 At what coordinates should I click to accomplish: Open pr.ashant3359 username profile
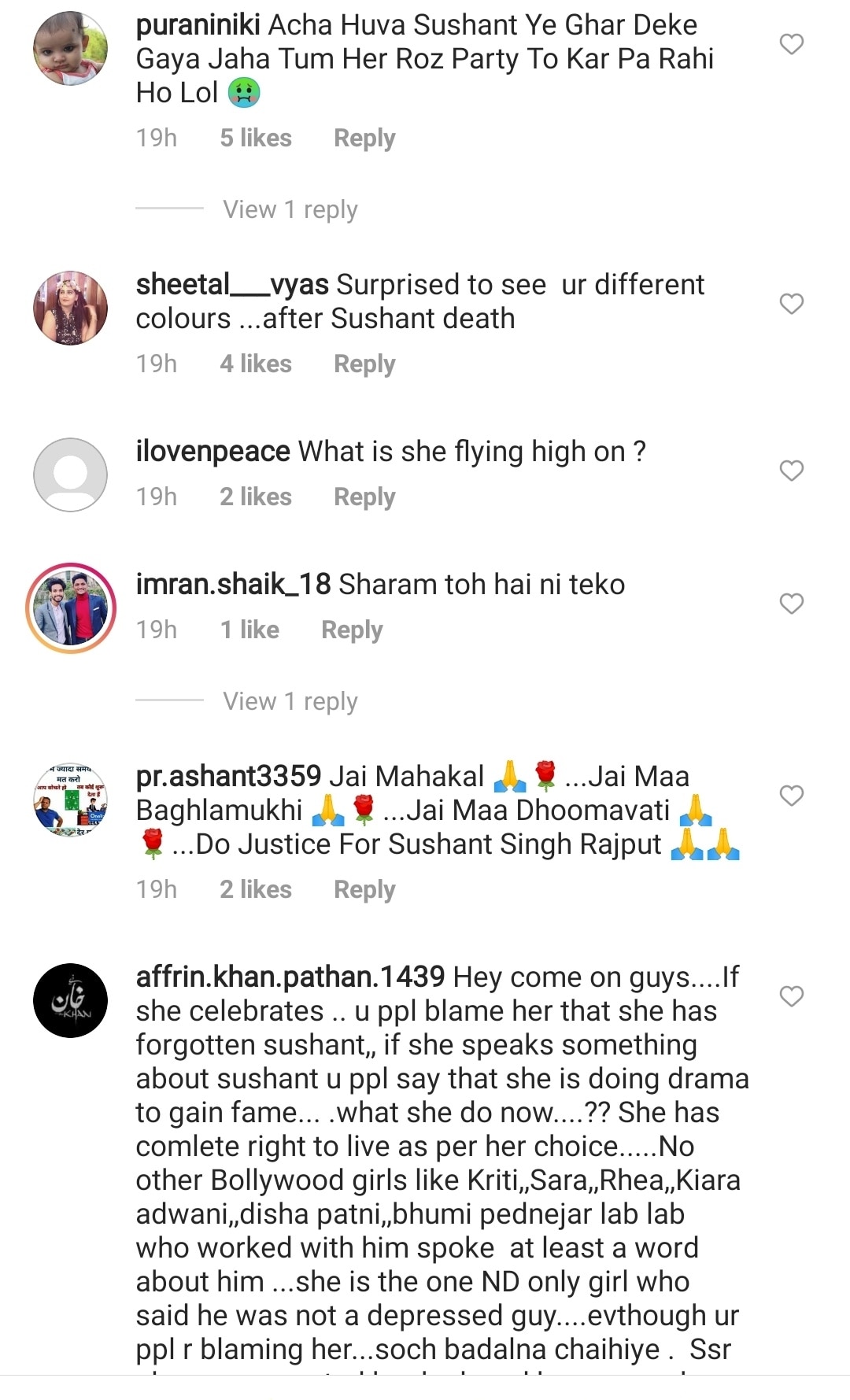228,777
